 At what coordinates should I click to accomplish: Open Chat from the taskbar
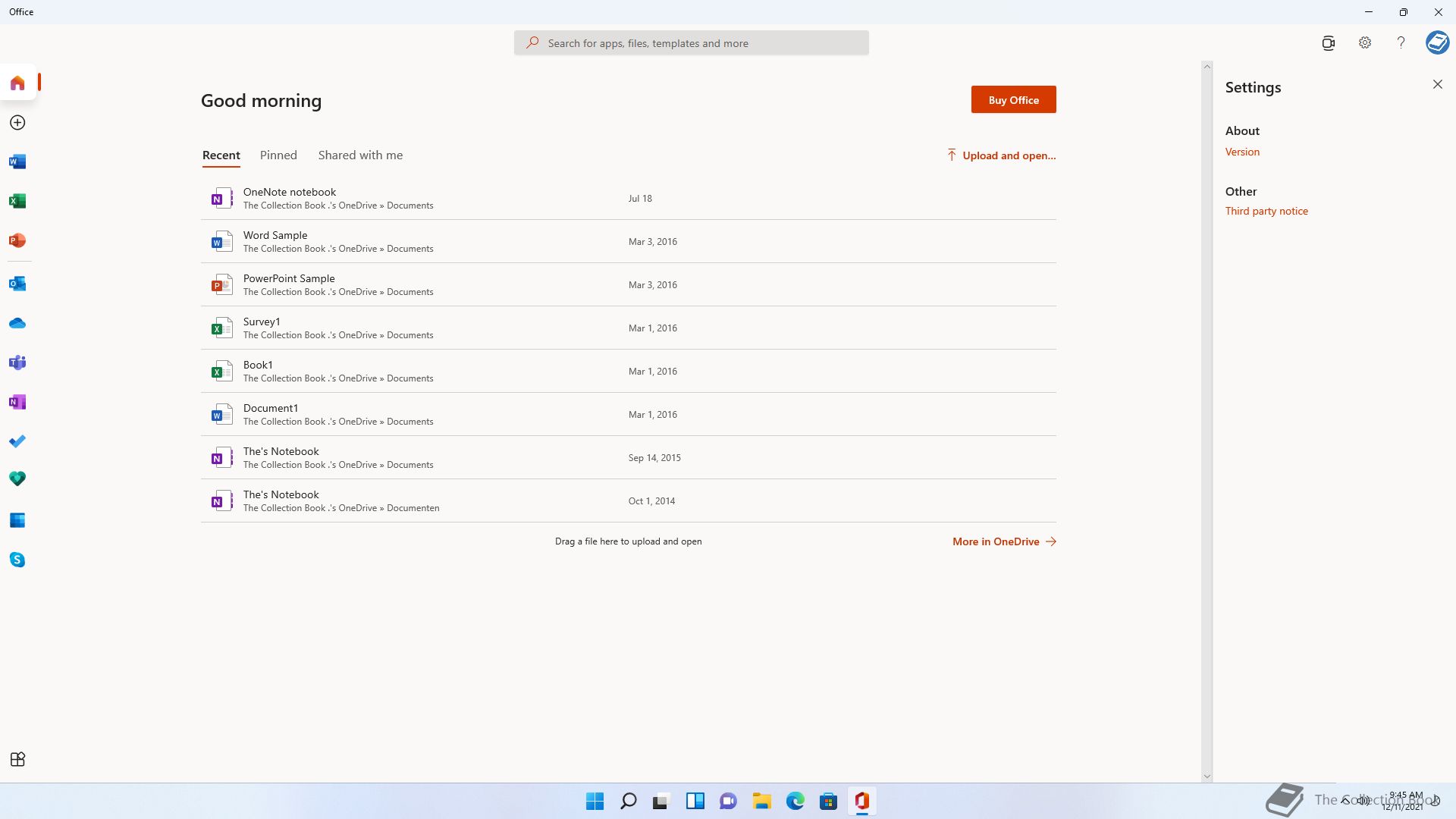click(x=728, y=801)
